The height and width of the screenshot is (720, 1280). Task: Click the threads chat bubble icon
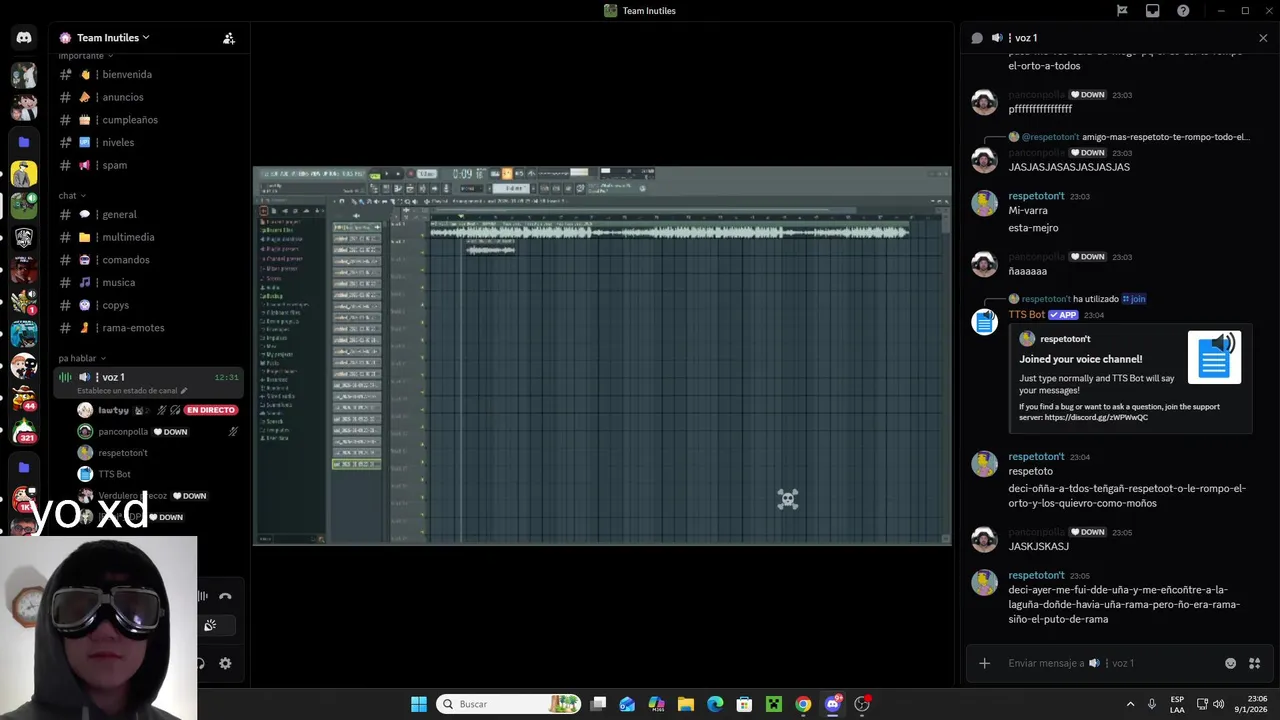(977, 38)
